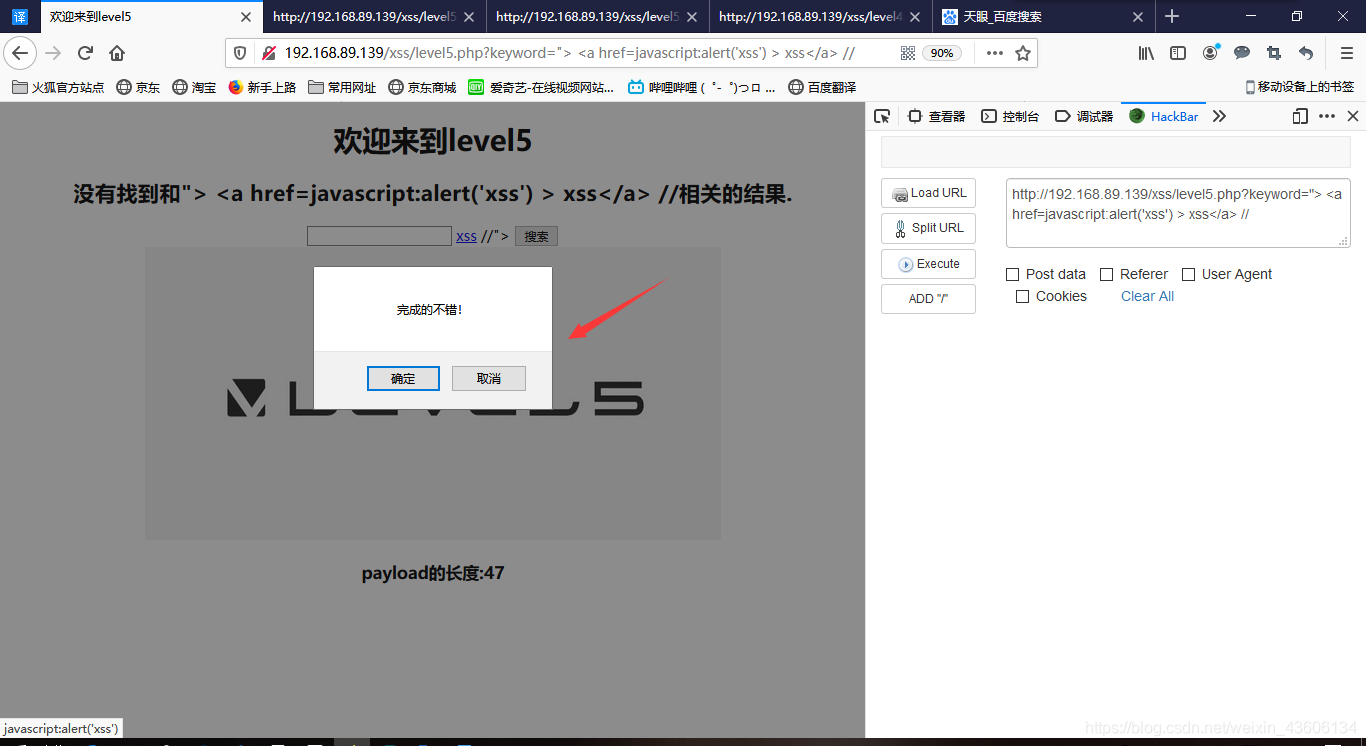Click the Load URL button

tap(928, 193)
